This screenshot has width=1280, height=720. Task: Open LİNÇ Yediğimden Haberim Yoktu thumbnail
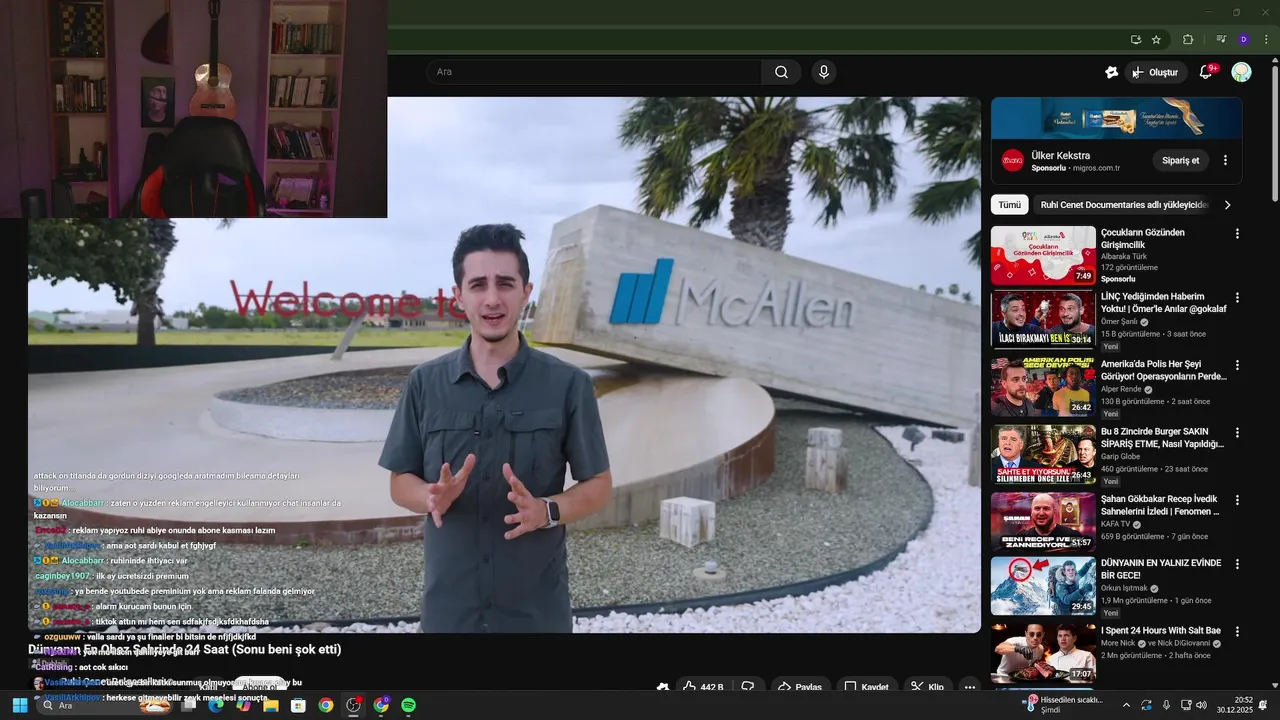click(1043, 320)
